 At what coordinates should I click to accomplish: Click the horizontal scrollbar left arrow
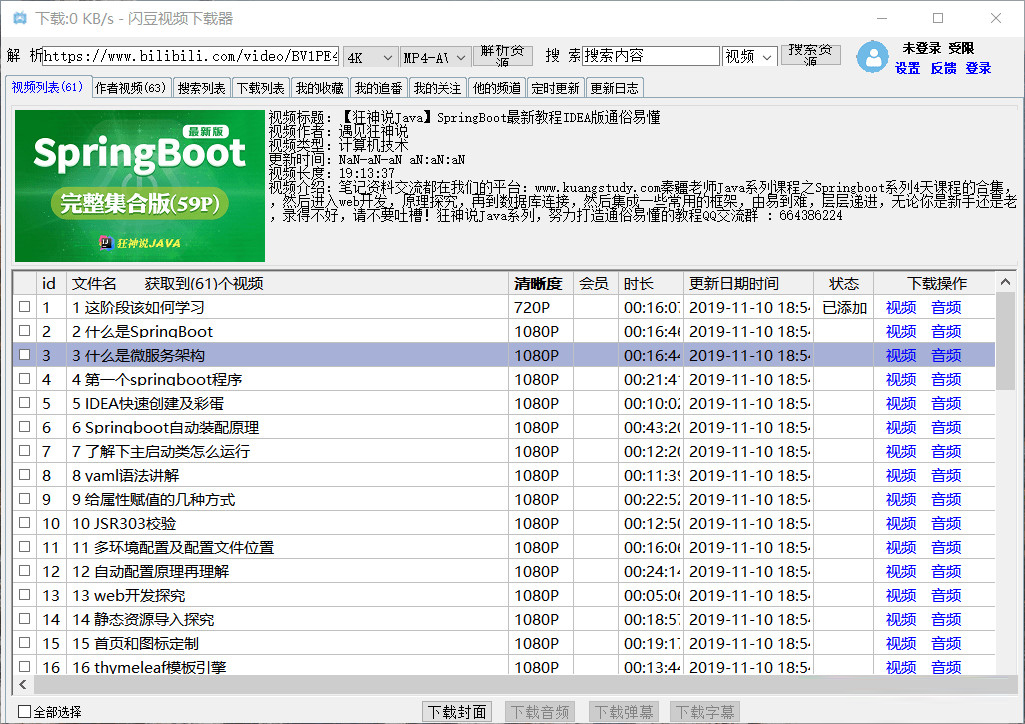pos(23,684)
